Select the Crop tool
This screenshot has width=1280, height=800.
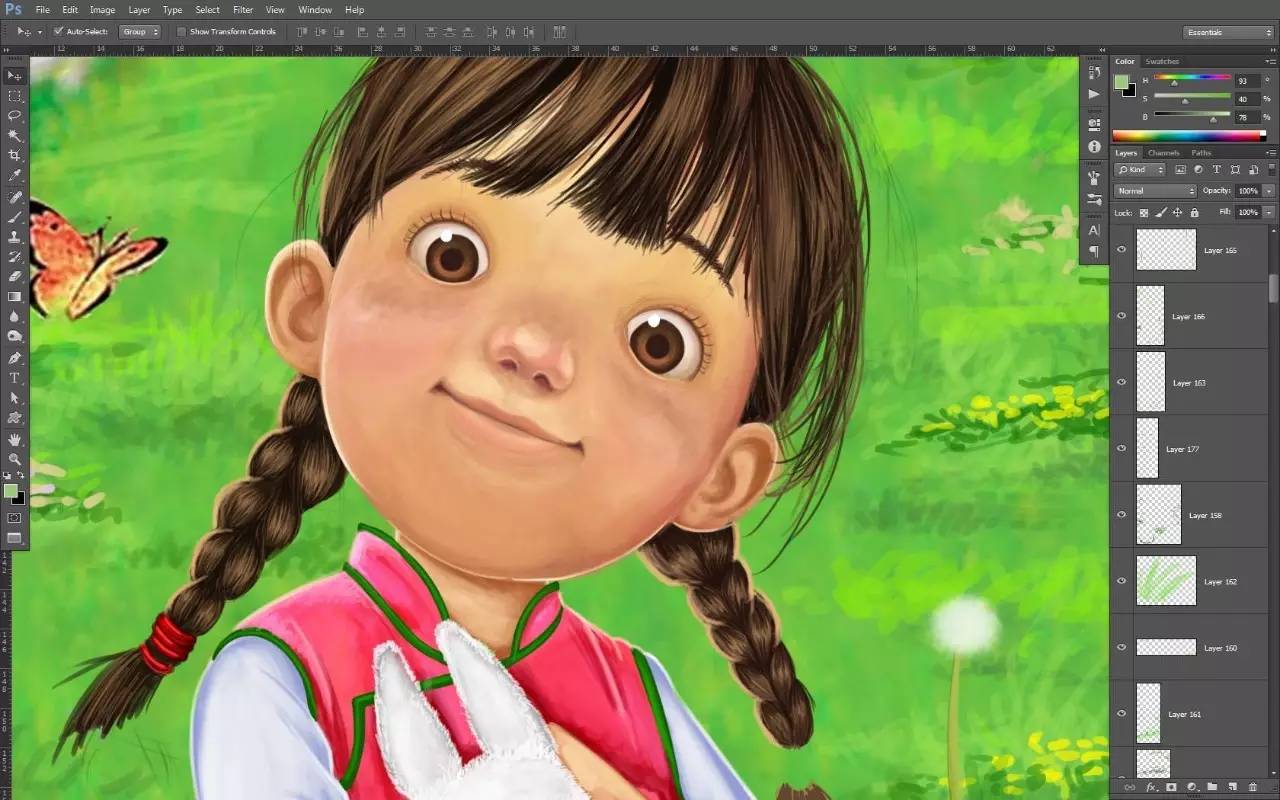click(x=15, y=156)
